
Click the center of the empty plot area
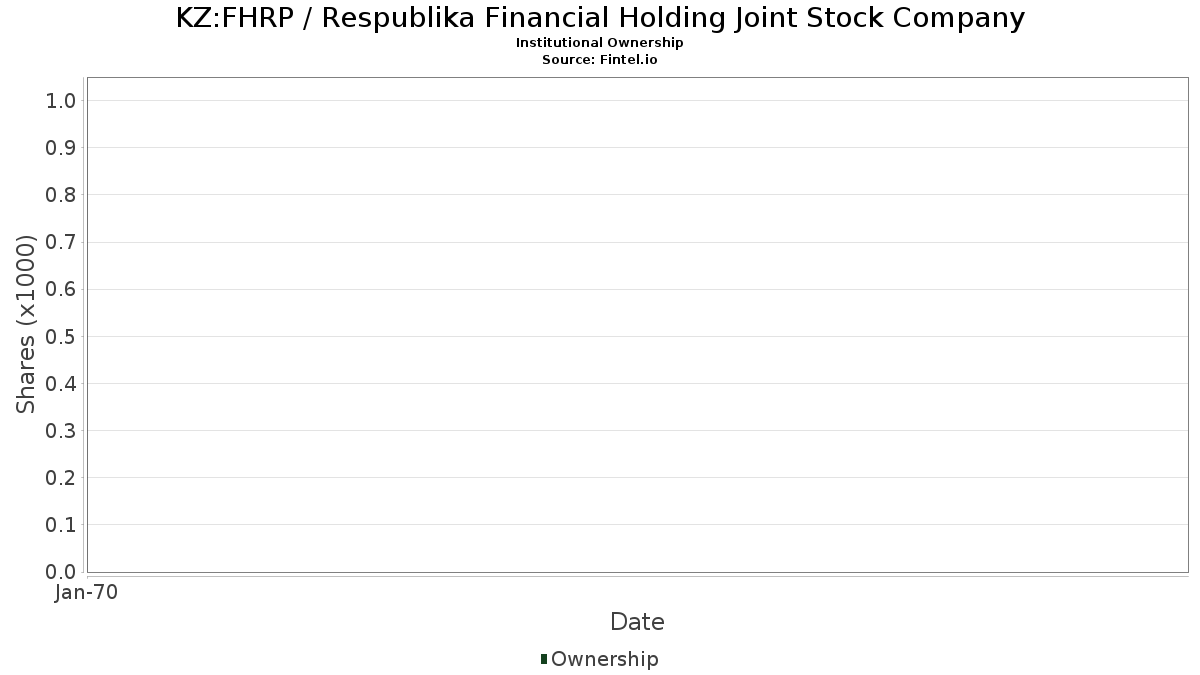tap(637, 325)
